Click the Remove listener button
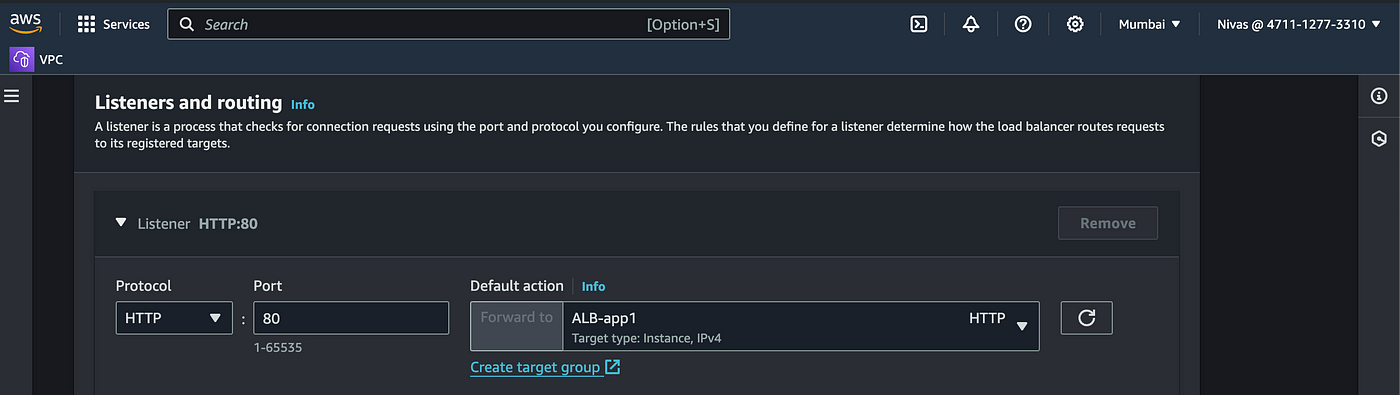 point(1108,223)
